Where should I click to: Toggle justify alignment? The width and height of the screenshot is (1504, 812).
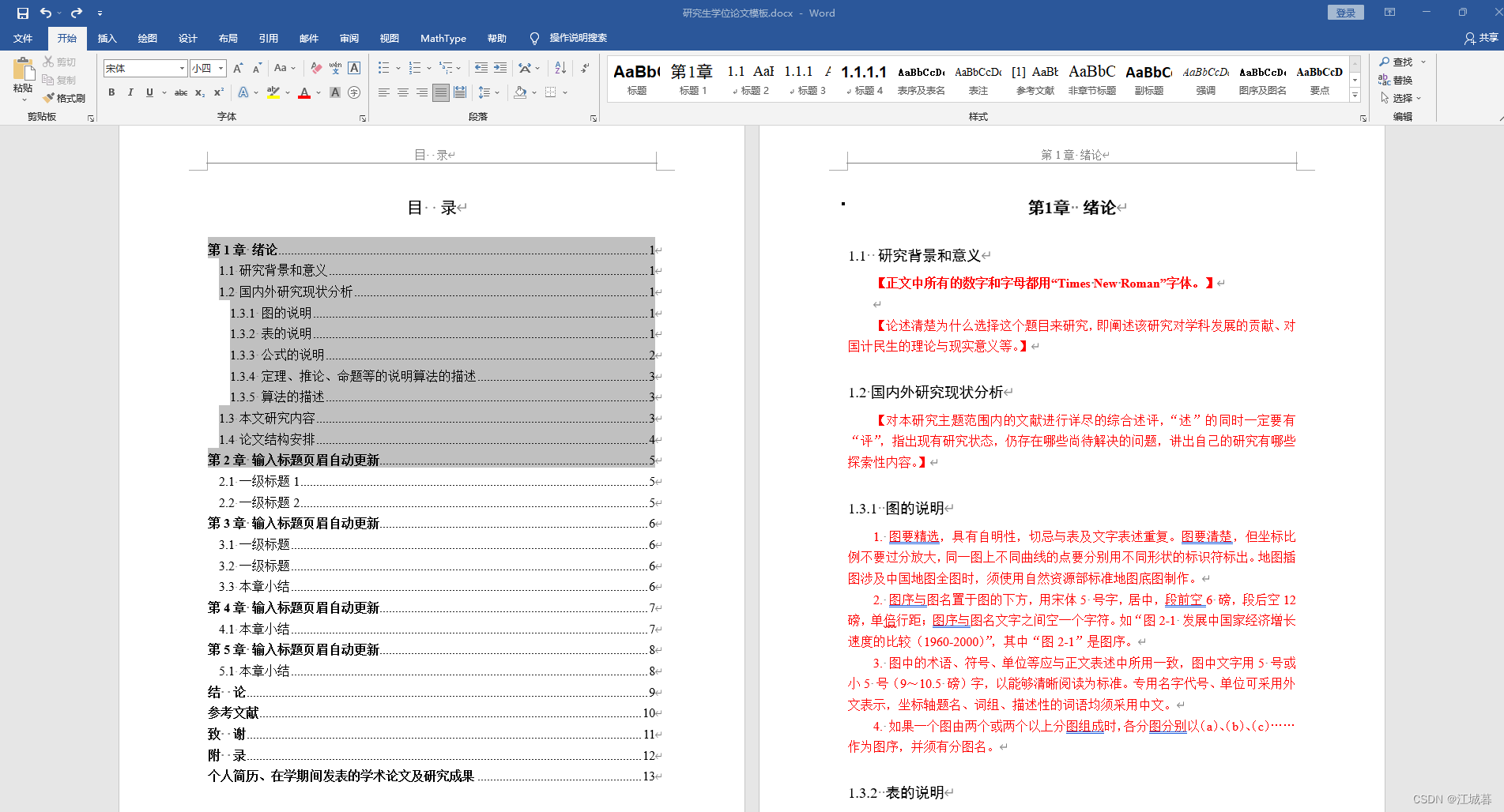(441, 92)
